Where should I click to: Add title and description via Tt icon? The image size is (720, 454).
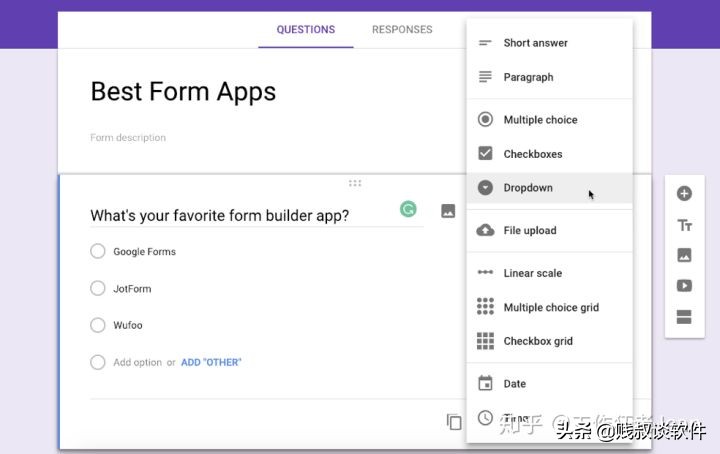click(x=684, y=225)
